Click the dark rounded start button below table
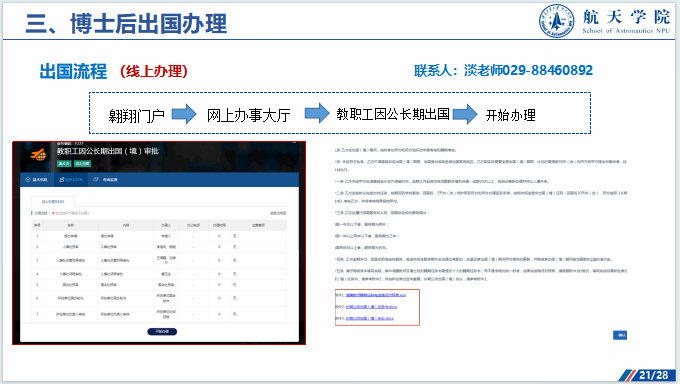The width and height of the screenshot is (680, 384). 162,331
